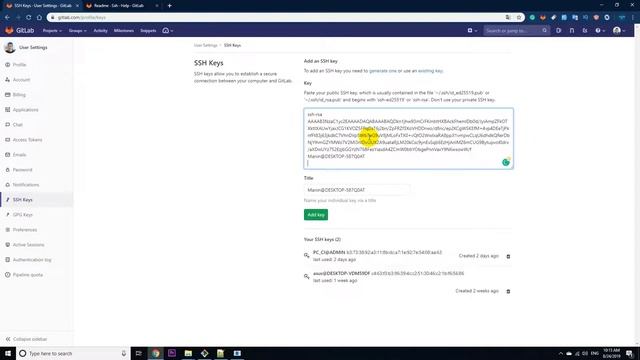Open Preferences in settings sidebar
640x360 pixels.
(24, 230)
